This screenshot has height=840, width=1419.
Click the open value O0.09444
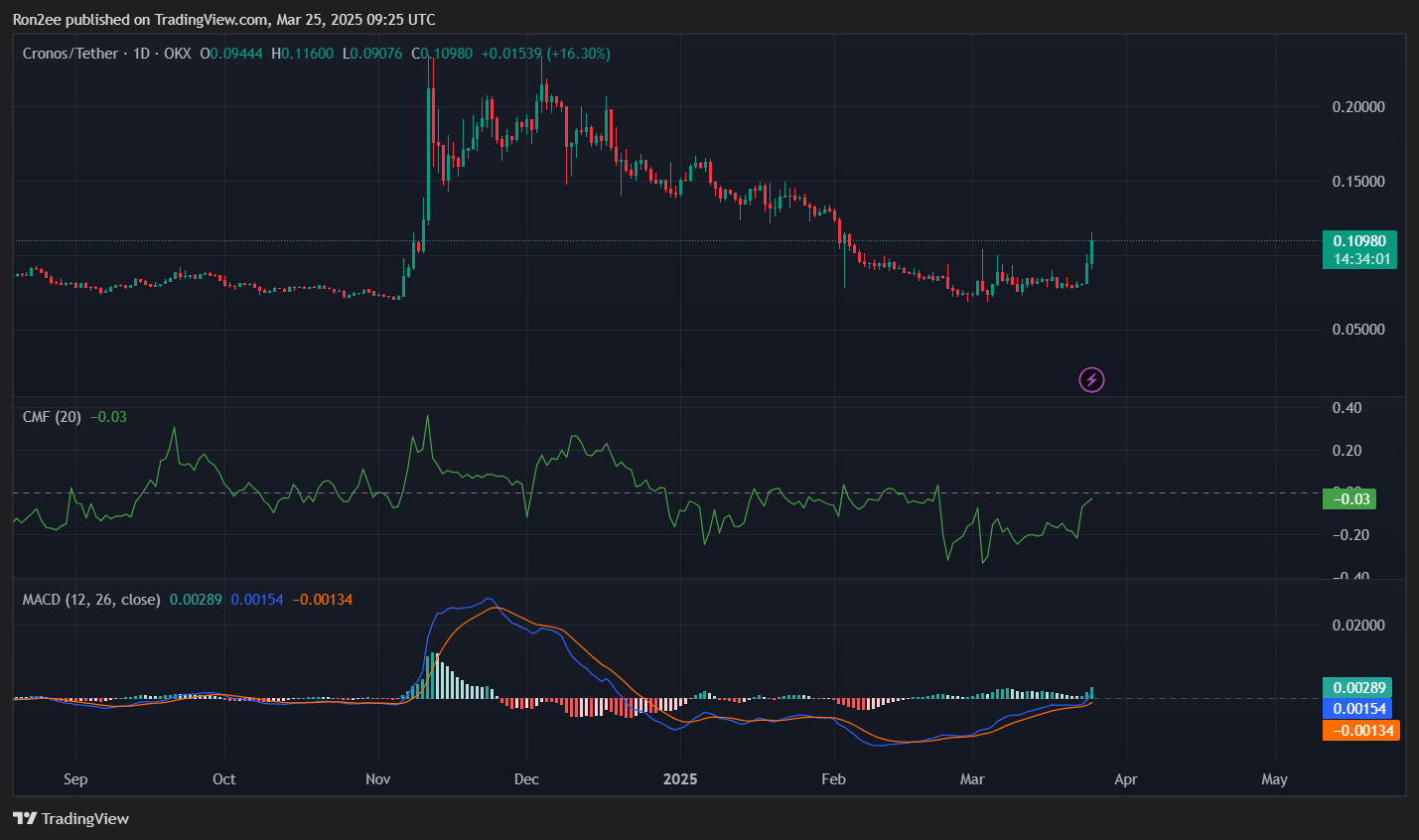(231, 53)
